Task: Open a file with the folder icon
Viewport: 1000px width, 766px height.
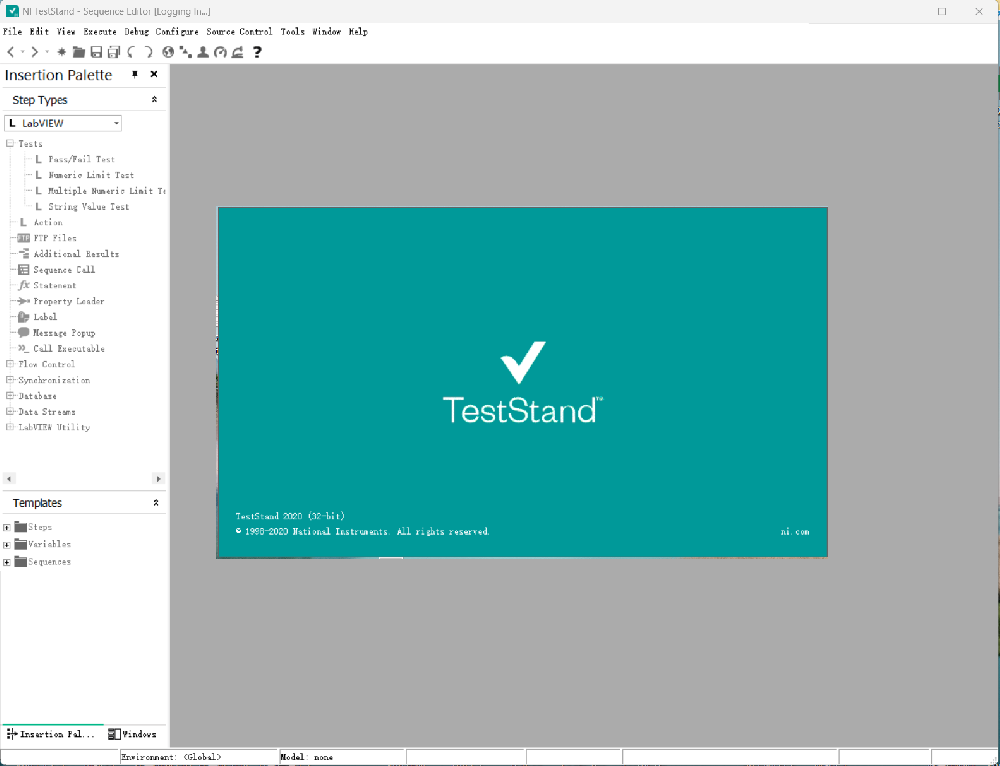Action: (x=78, y=52)
